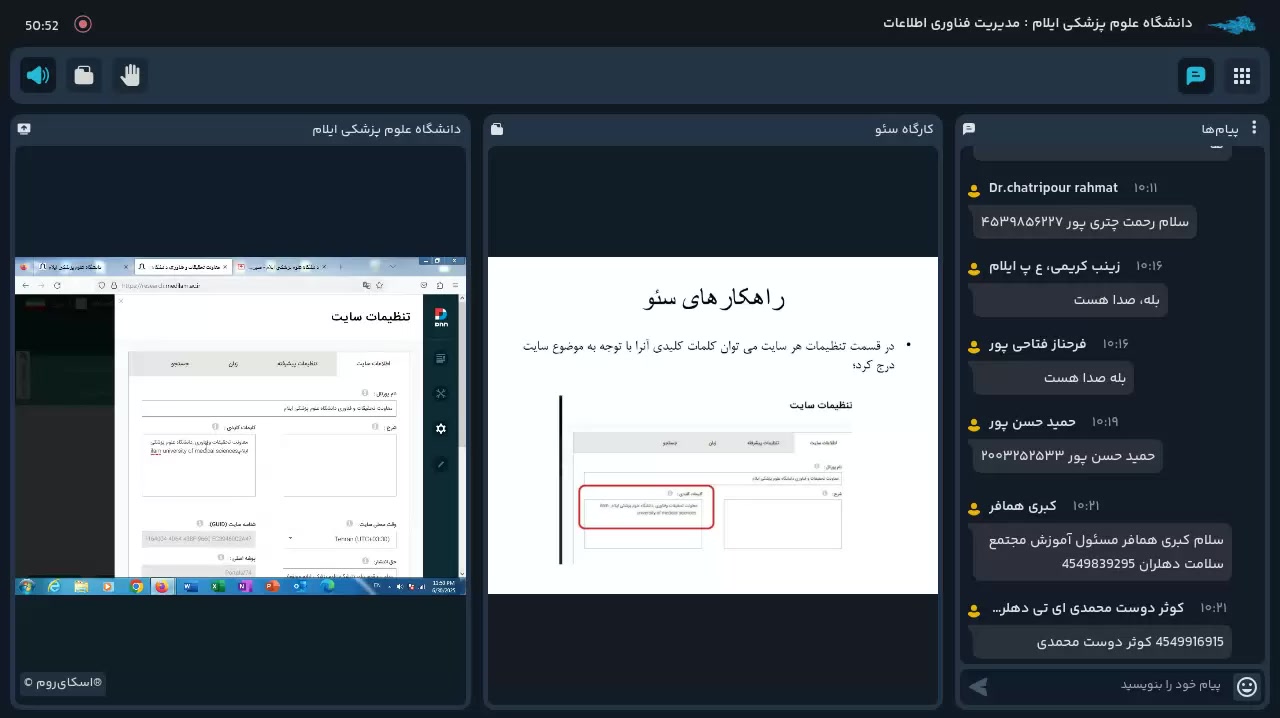The width and height of the screenshot is (1280, 718).
Task: Open DNN content icon in persona bar
Action: click(441, 358)
